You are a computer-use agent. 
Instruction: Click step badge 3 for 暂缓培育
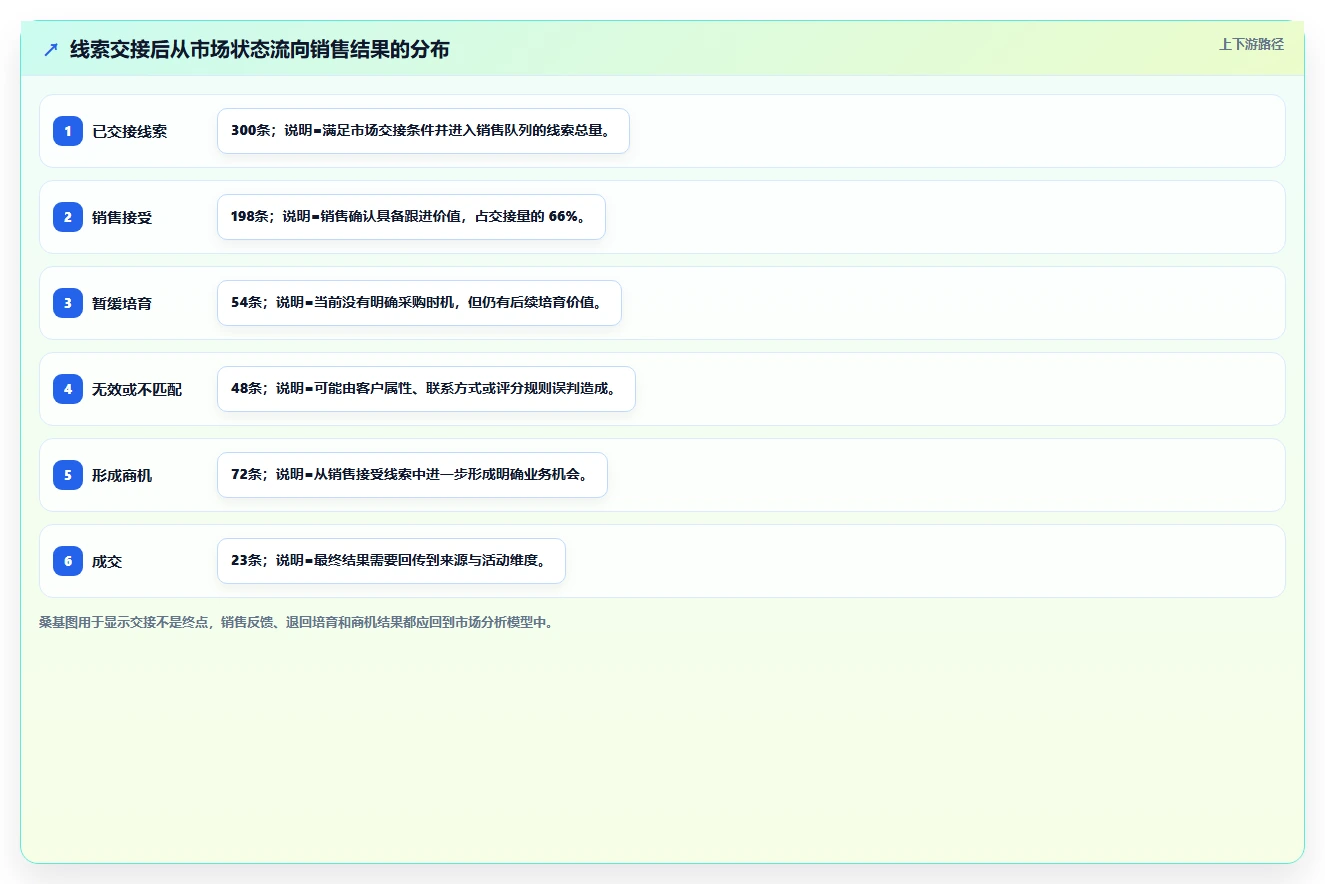click(68, 303)
